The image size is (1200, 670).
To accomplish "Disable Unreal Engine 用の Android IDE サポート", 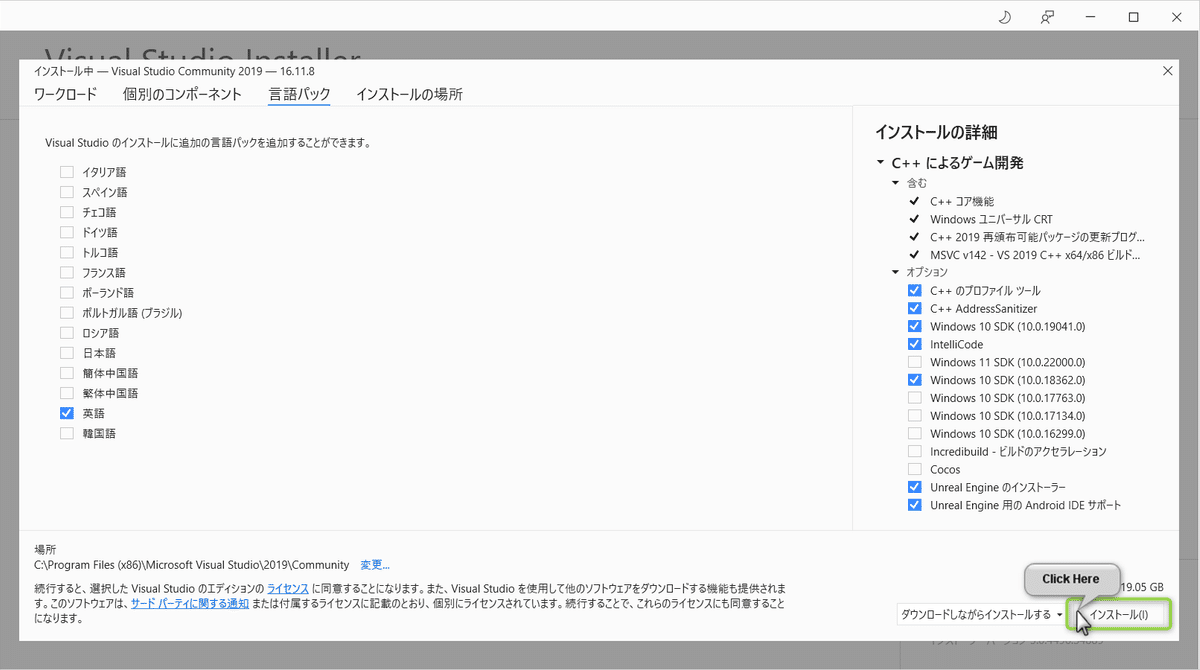I will [914, 505].
